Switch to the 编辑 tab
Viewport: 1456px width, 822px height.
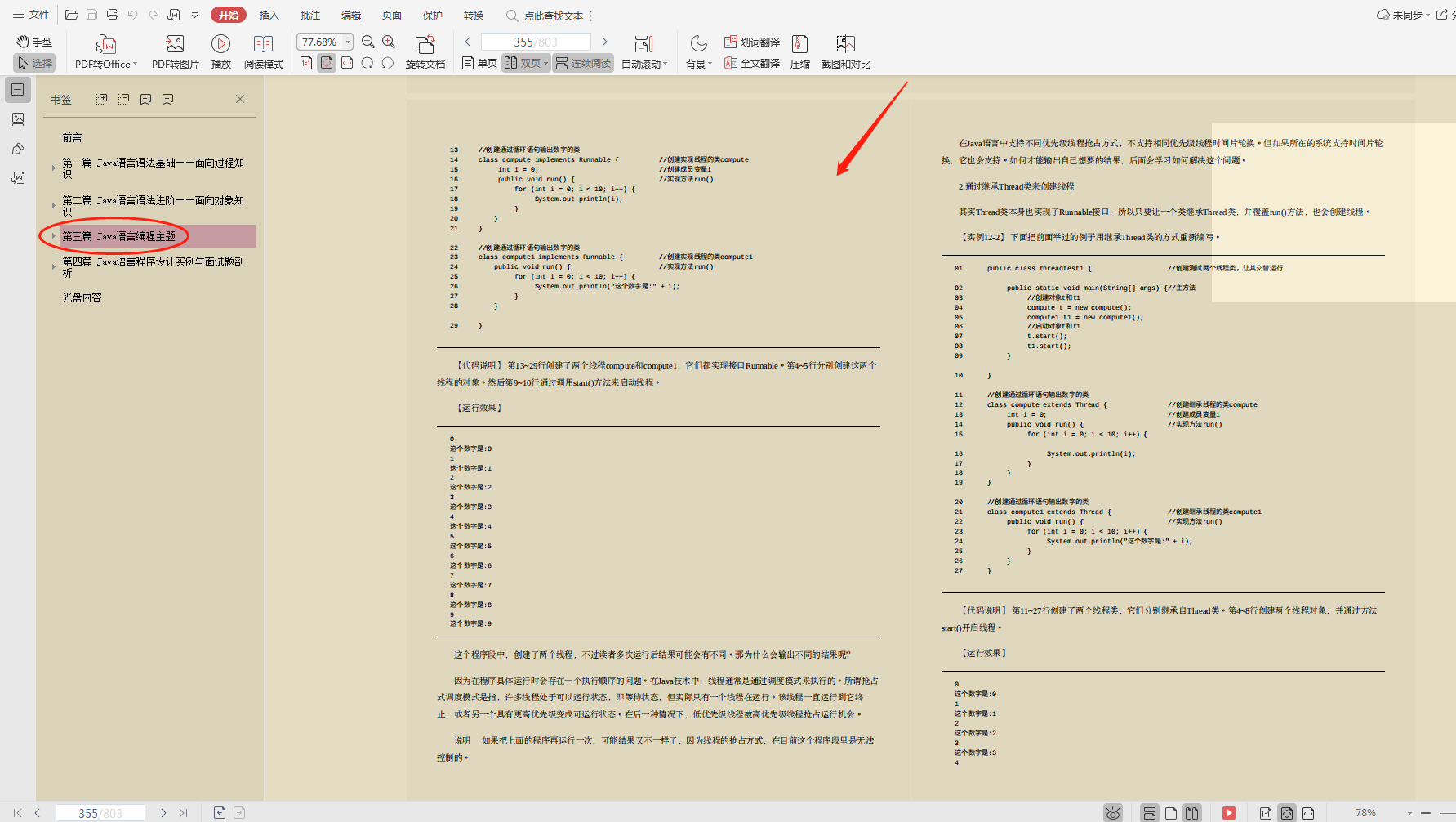coord(350,15)
